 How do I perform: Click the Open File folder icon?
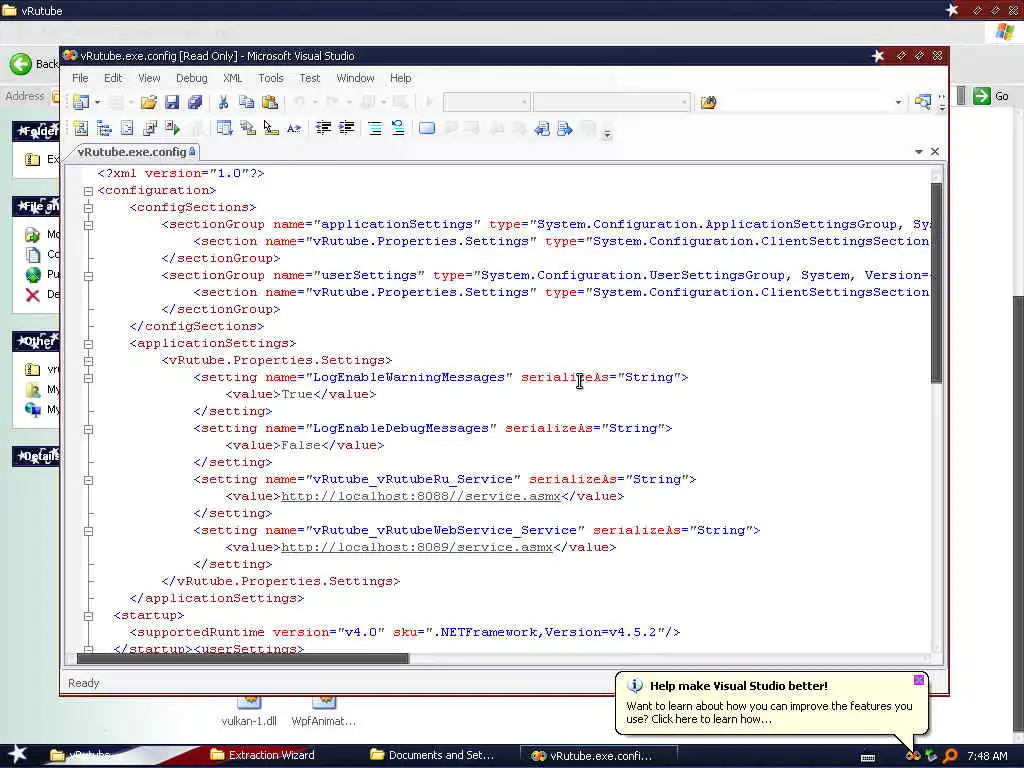pyautogui.click(x=148, y=102)
